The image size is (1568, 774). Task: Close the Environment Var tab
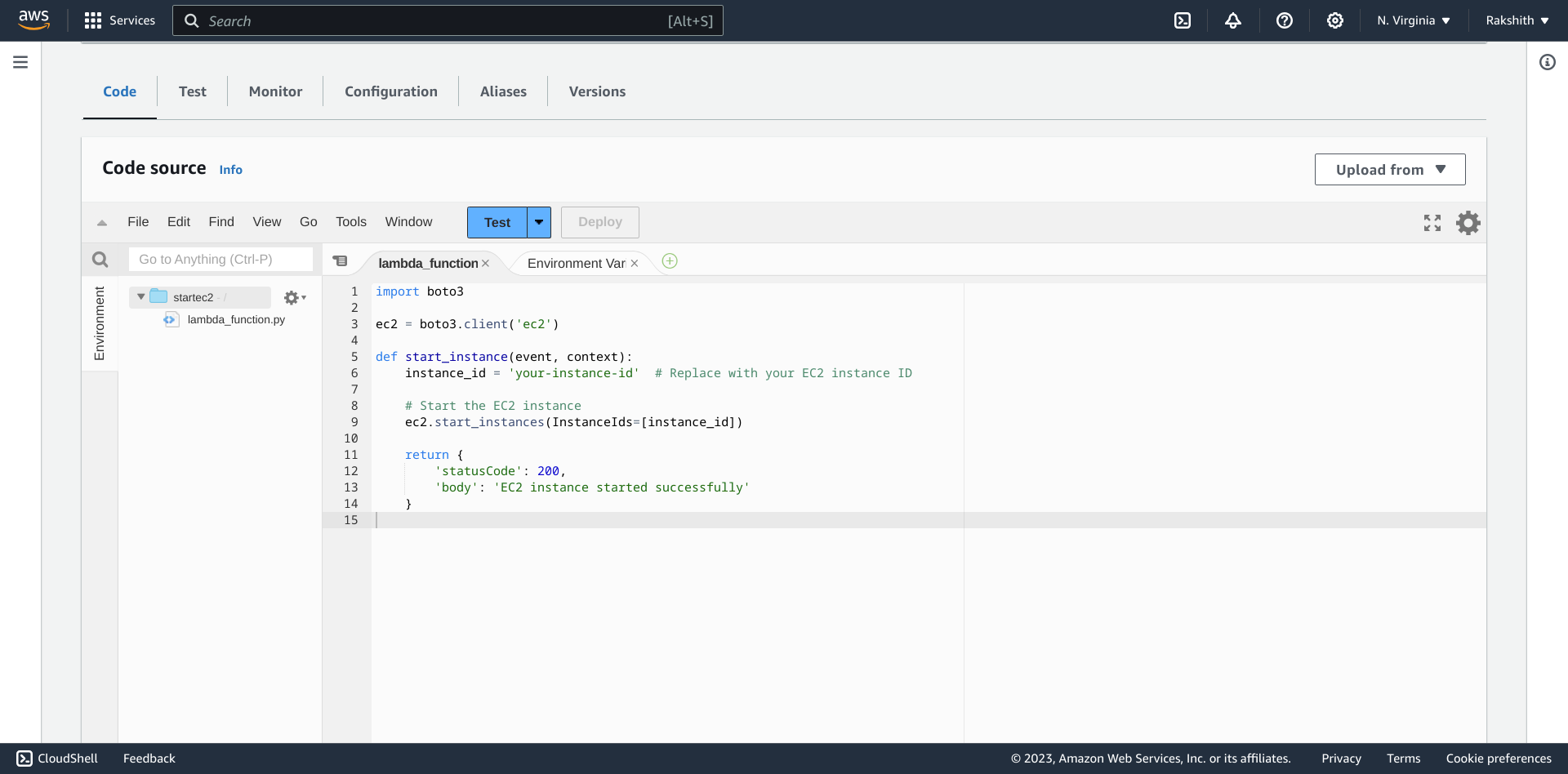pos(635,263)
